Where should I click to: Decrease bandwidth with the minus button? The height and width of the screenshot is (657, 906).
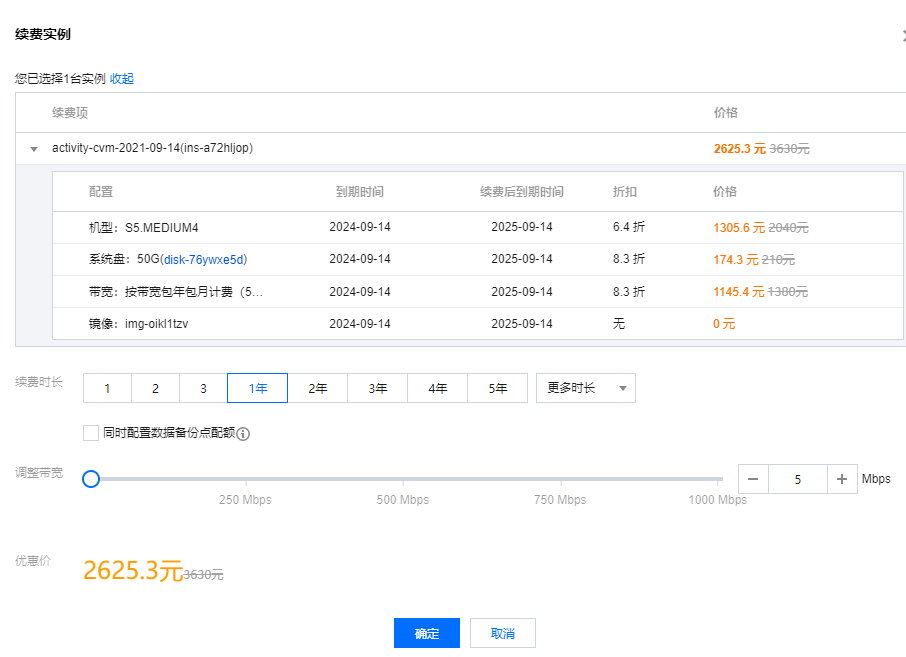753,479
